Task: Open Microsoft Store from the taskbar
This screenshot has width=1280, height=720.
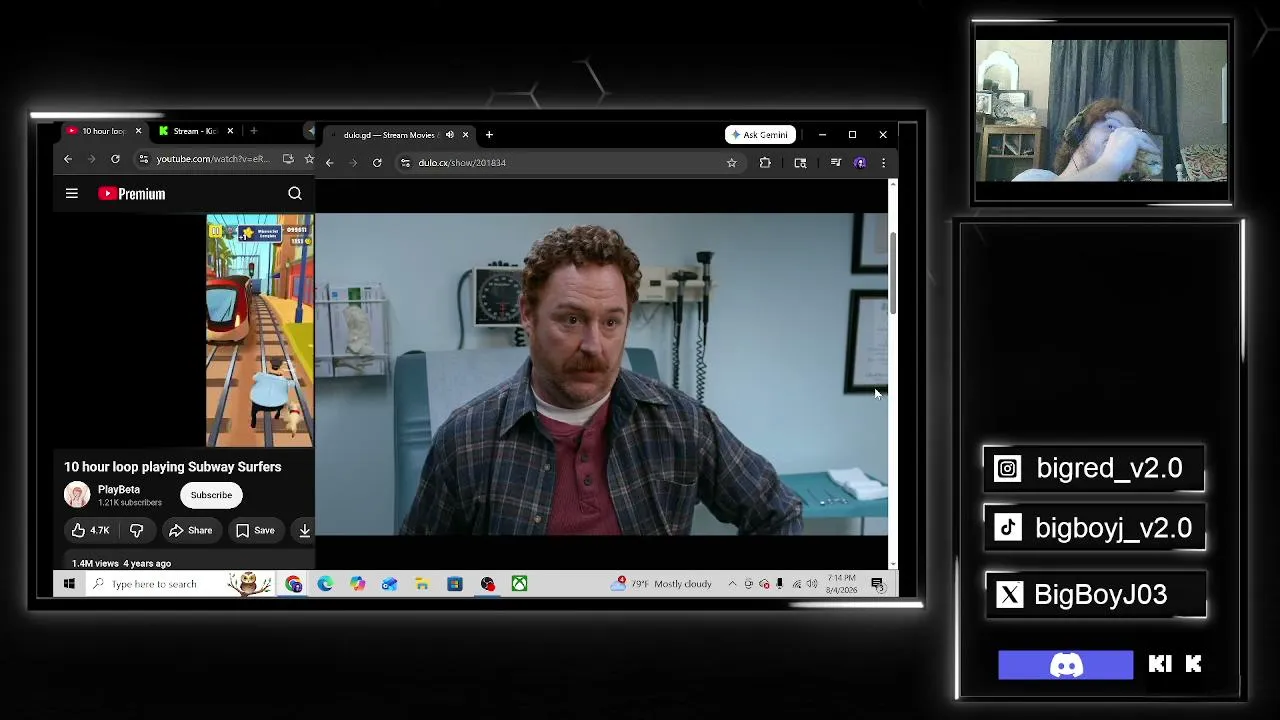Action: [x=454, y=584]
